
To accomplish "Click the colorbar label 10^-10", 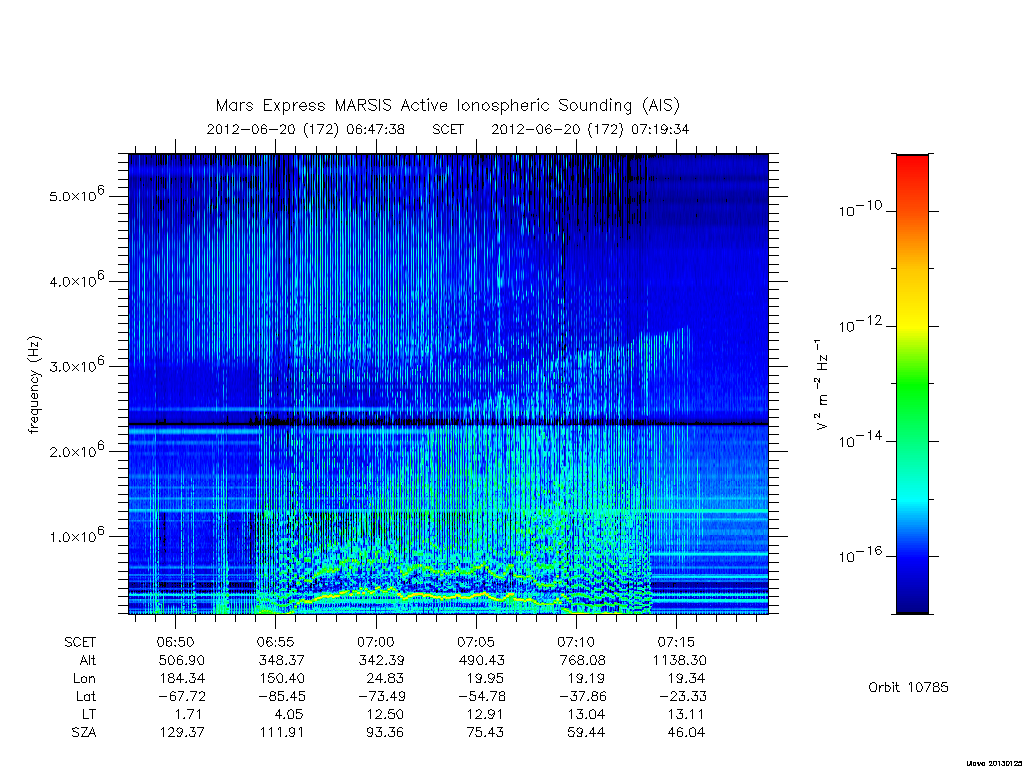I will (860, 209).
